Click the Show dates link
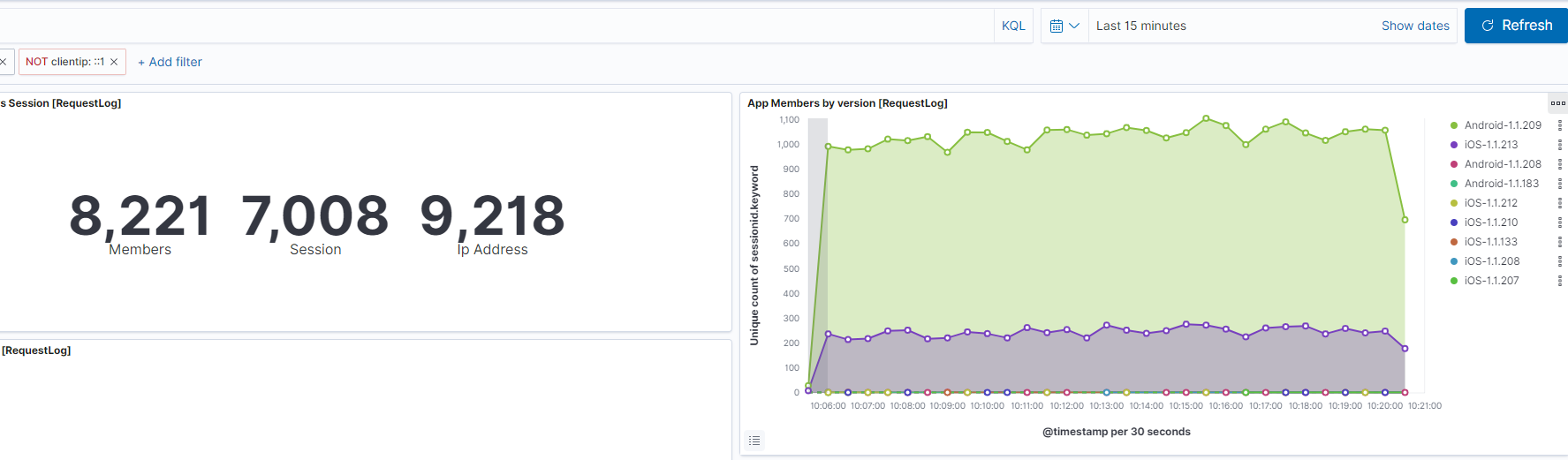Viewport: 1568px width, 460px height. [1415, 26]
